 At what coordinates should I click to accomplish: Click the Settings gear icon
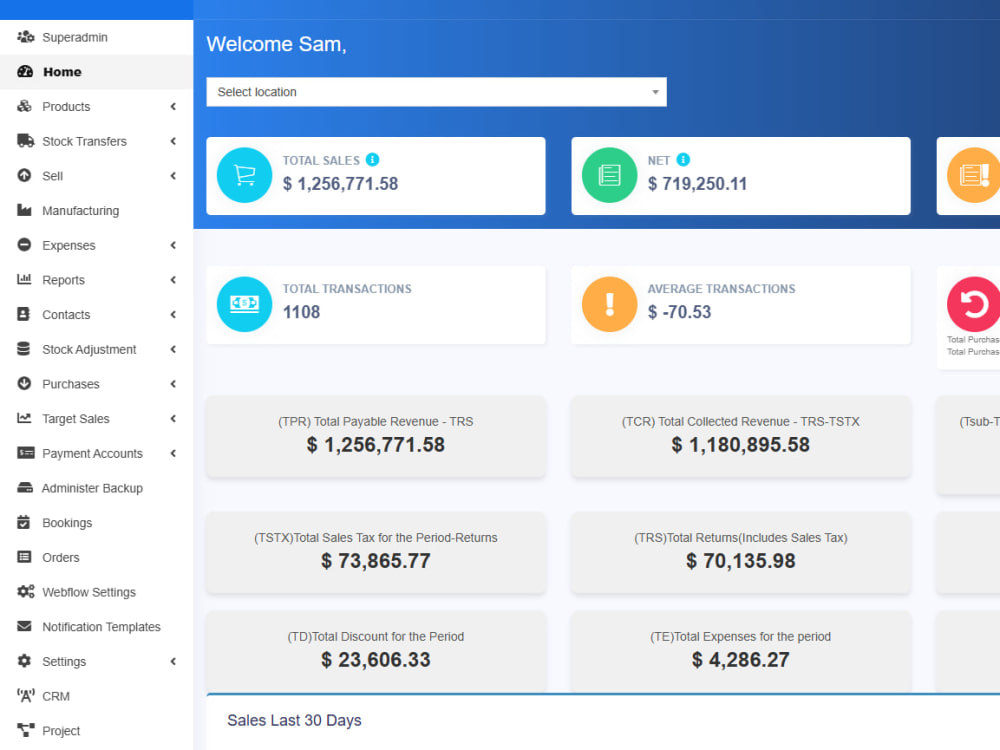click(x=24, y=660)
